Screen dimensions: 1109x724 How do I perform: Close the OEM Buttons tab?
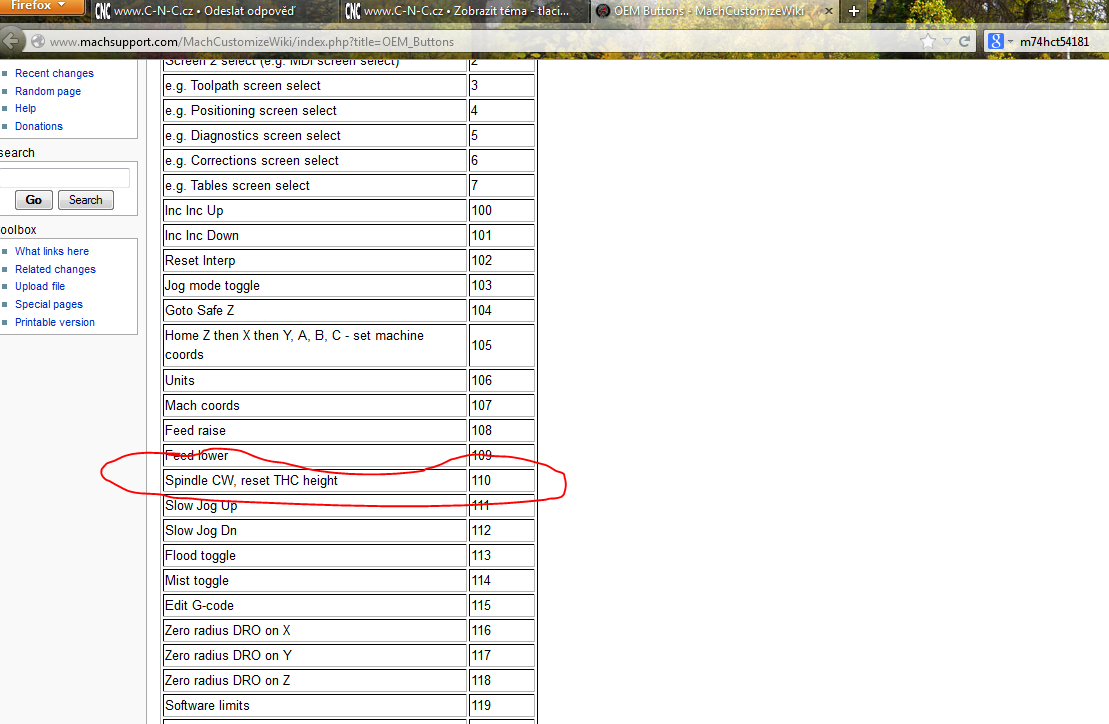pyautogui.click(x=828, y=11)
